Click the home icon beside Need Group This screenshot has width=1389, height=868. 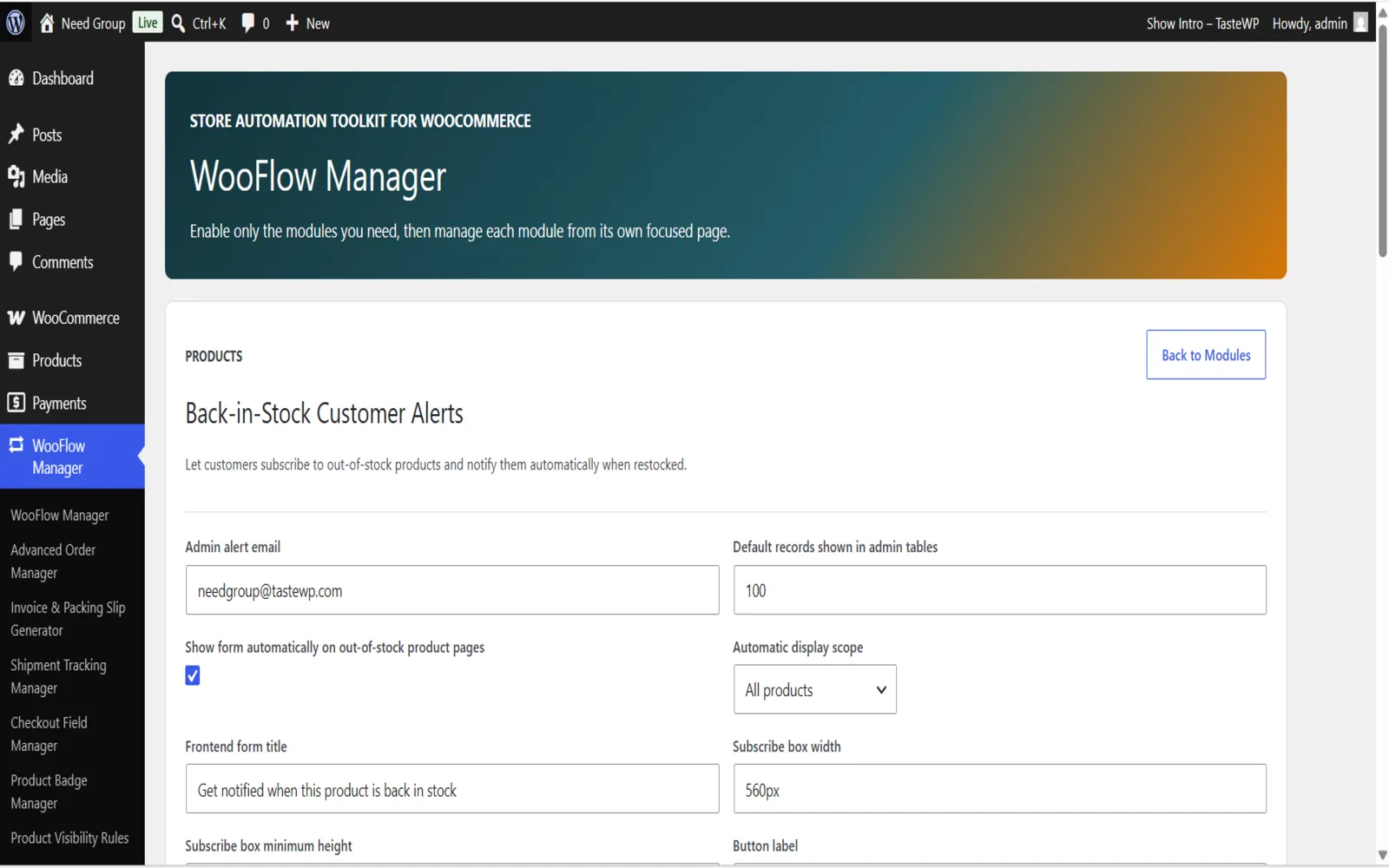tap(47, 23)
